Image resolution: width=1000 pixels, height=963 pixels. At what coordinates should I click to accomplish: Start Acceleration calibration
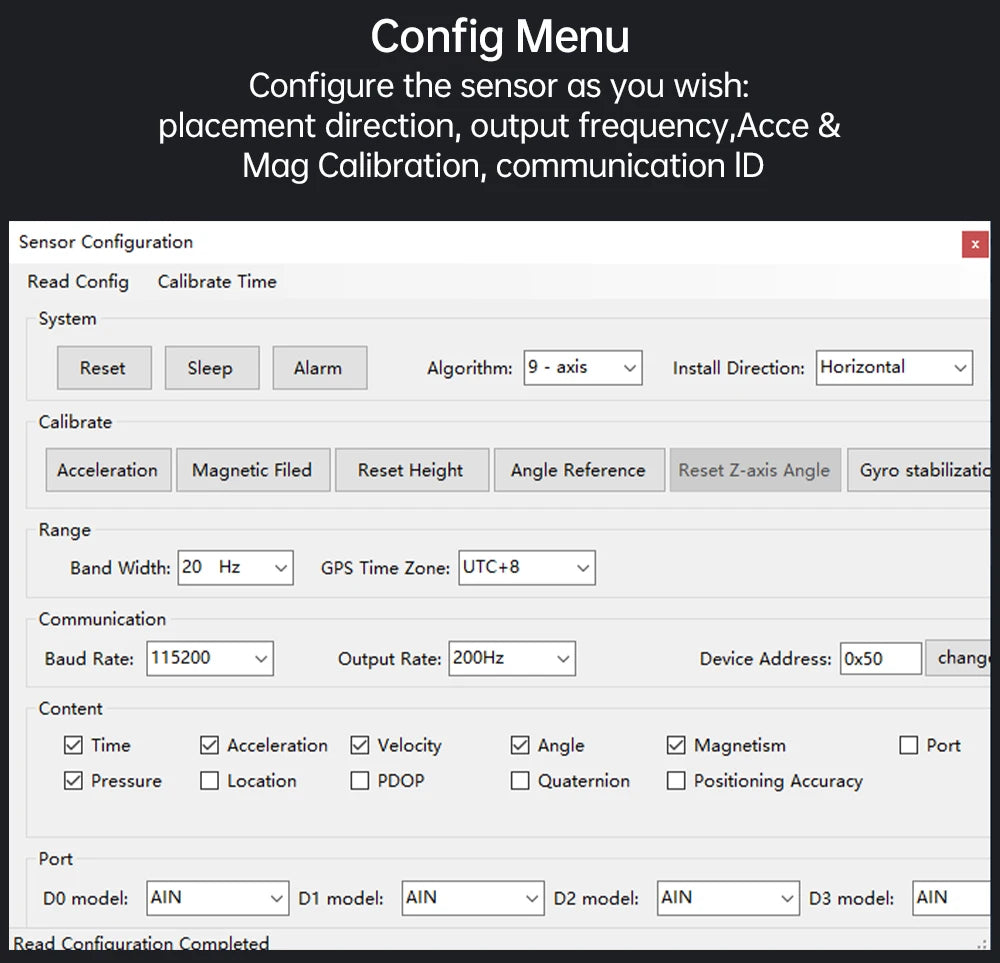(x=108, y=470)
